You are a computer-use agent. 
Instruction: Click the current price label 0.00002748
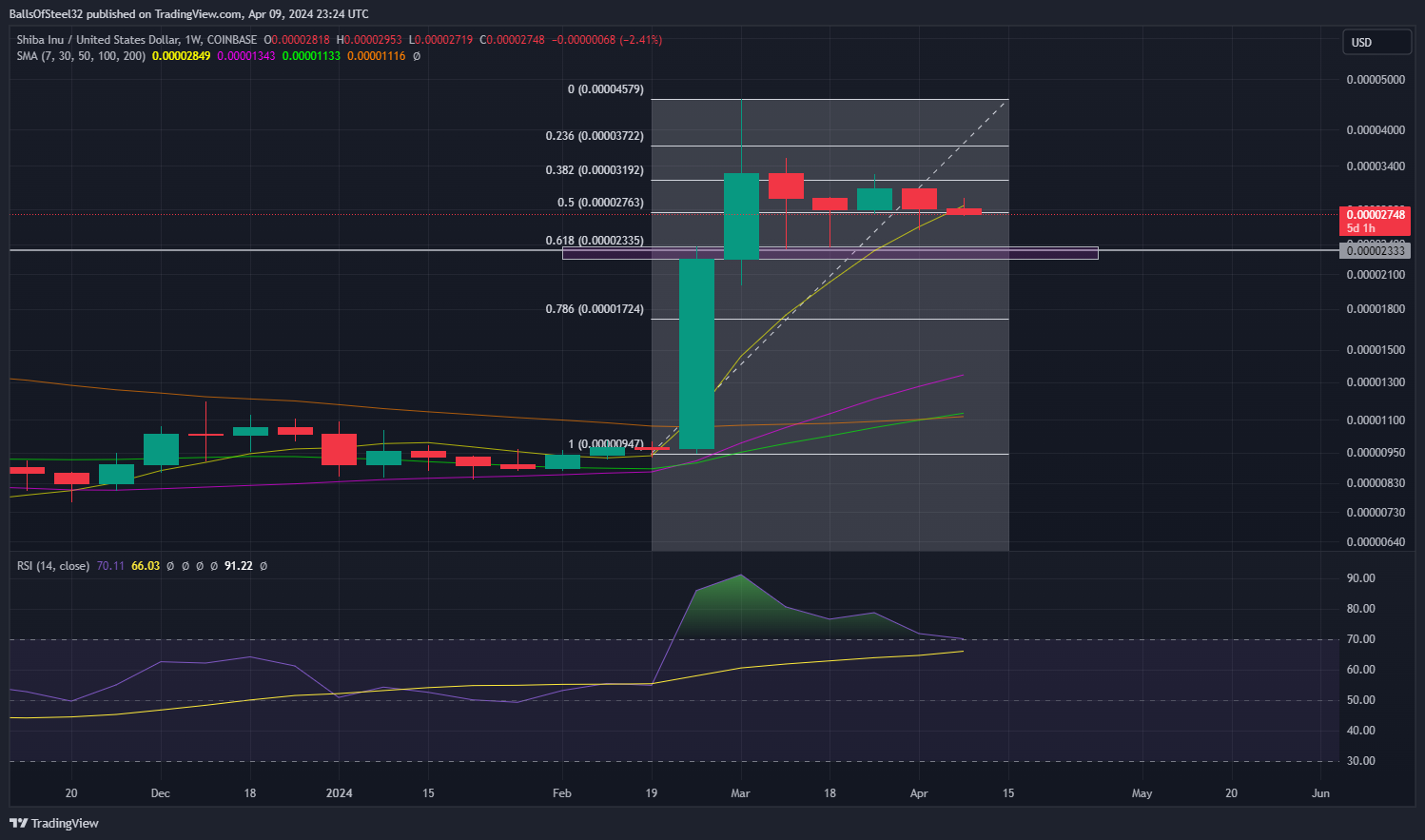[1375, 215]
